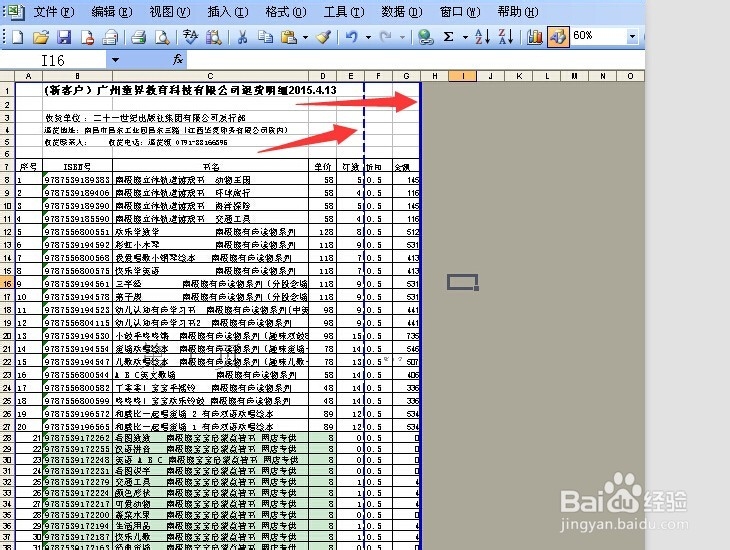The width and height of the screenshot is (730, 550).
Task: Select column header O
Action: (630, 76)
